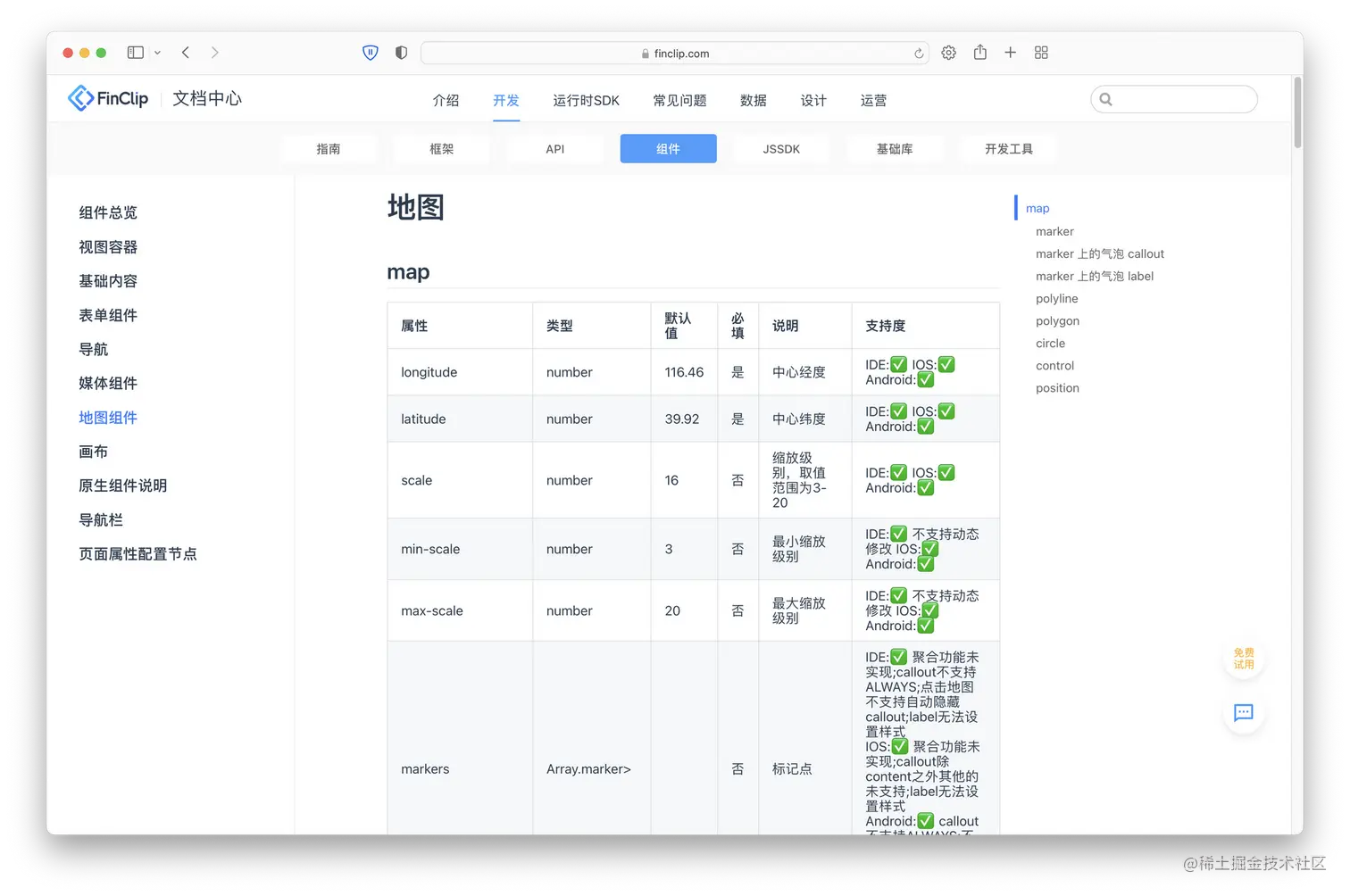Viewport: 1350px width, 896px height.
Task: Open the chat message floating icon
Action: (x=1244, y=712)
